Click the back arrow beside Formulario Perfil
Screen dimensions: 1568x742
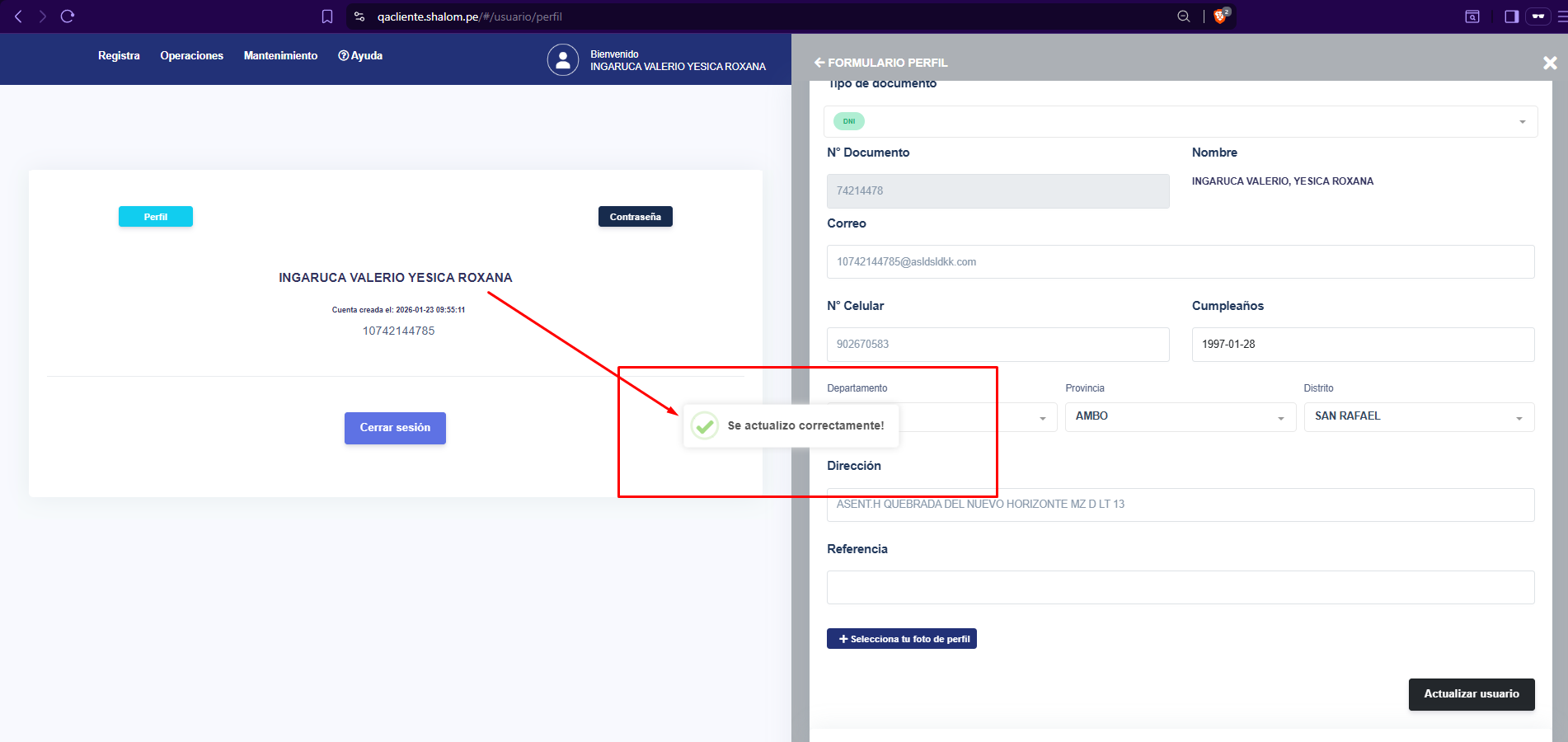(819, 63)
